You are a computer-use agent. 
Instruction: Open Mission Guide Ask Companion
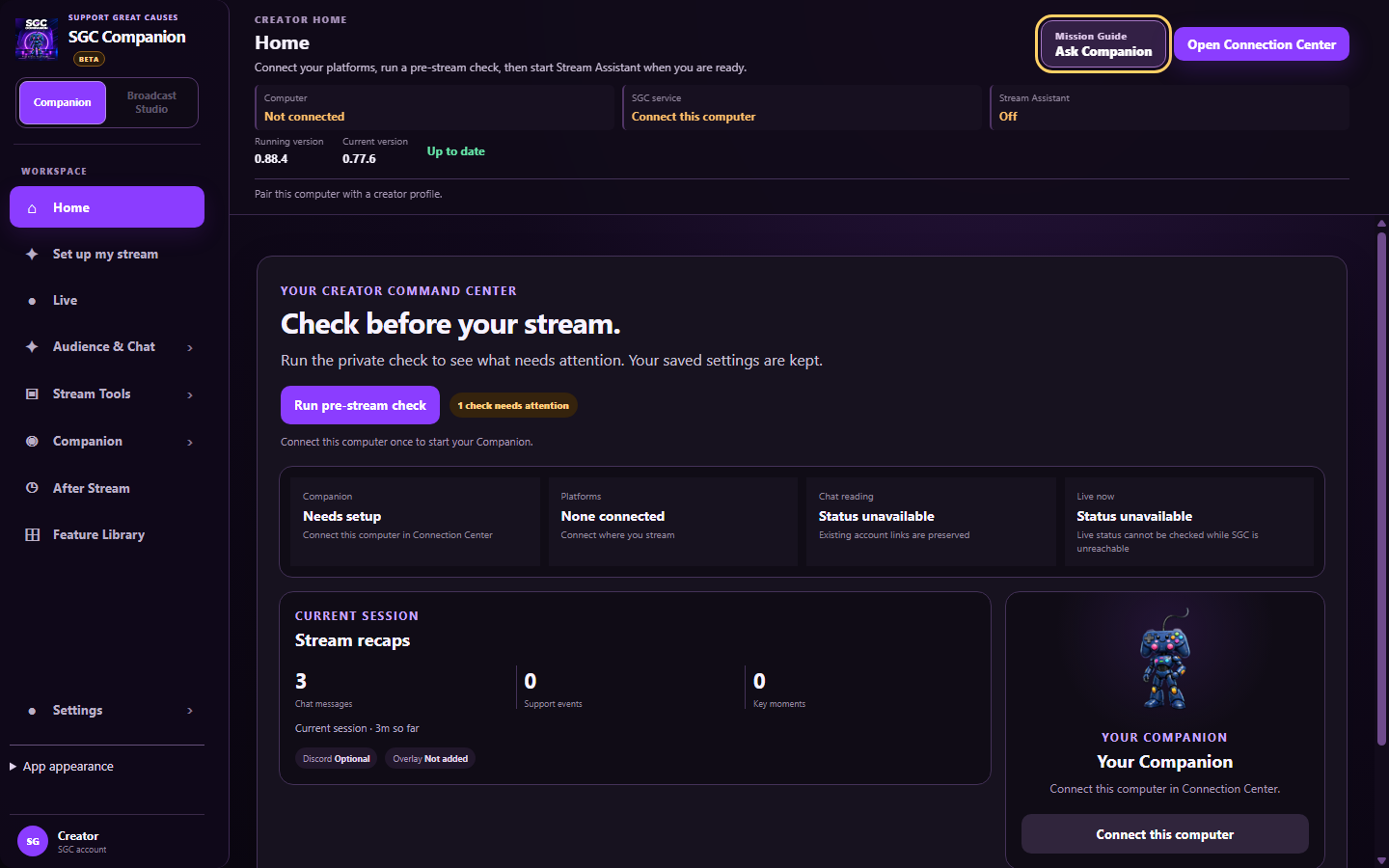1103,44
